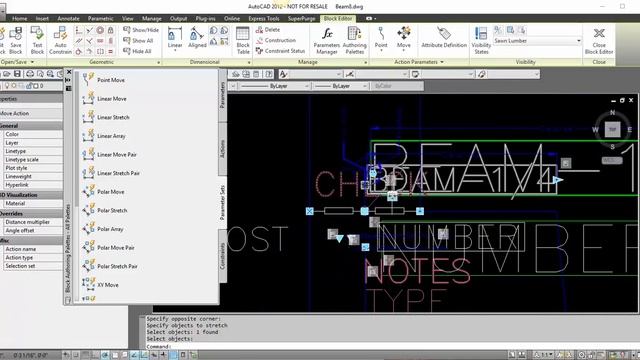
Task: Toggle Construction geometry
Action: [x=276, y=40]
